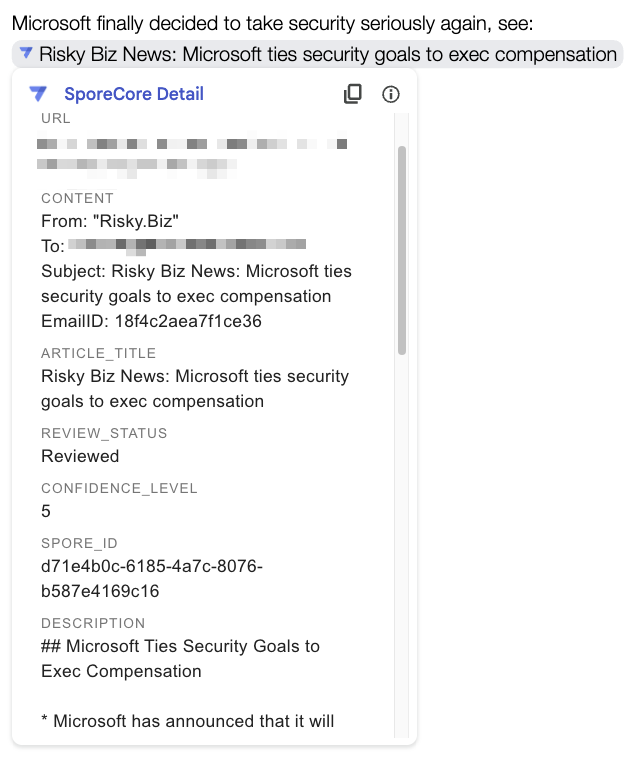Screen dimensions: 640x767
Task: Click the scrollbar thumb in the detail panel
Action: [402, 250]
